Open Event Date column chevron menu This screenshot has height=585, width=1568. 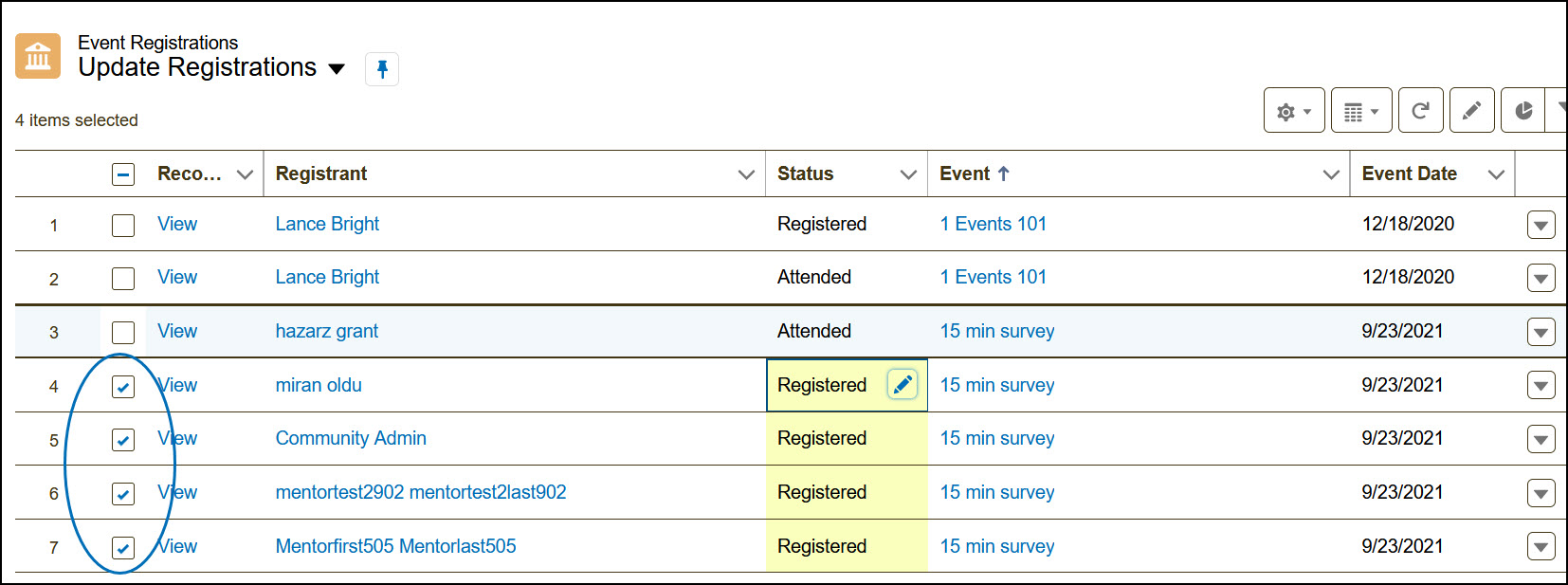point(1496,174)
